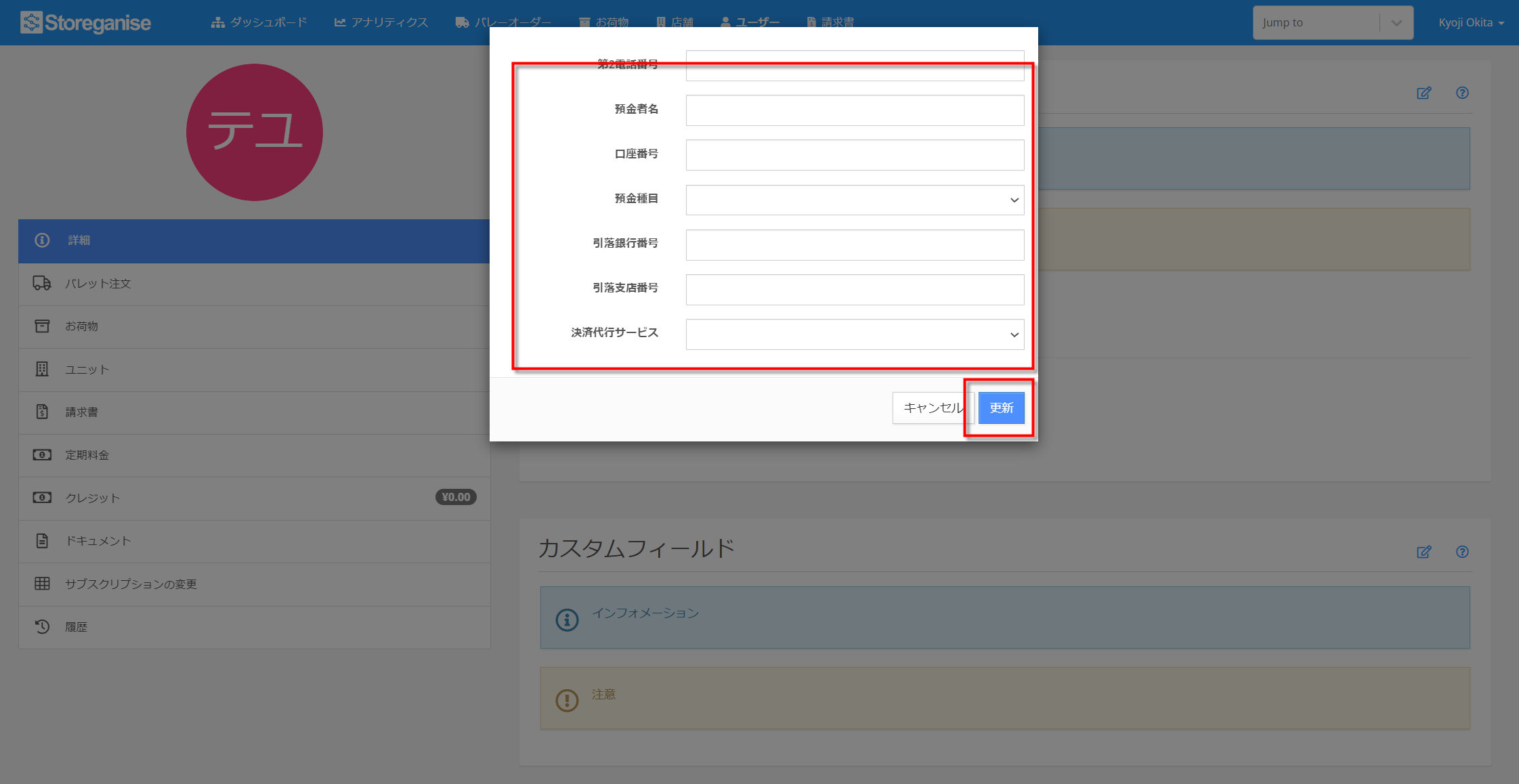Image resolution: width=1519 pixels, height=784 pixels.
Task: Open ユニット sidebar entry
Action: (x=254, y=370)
